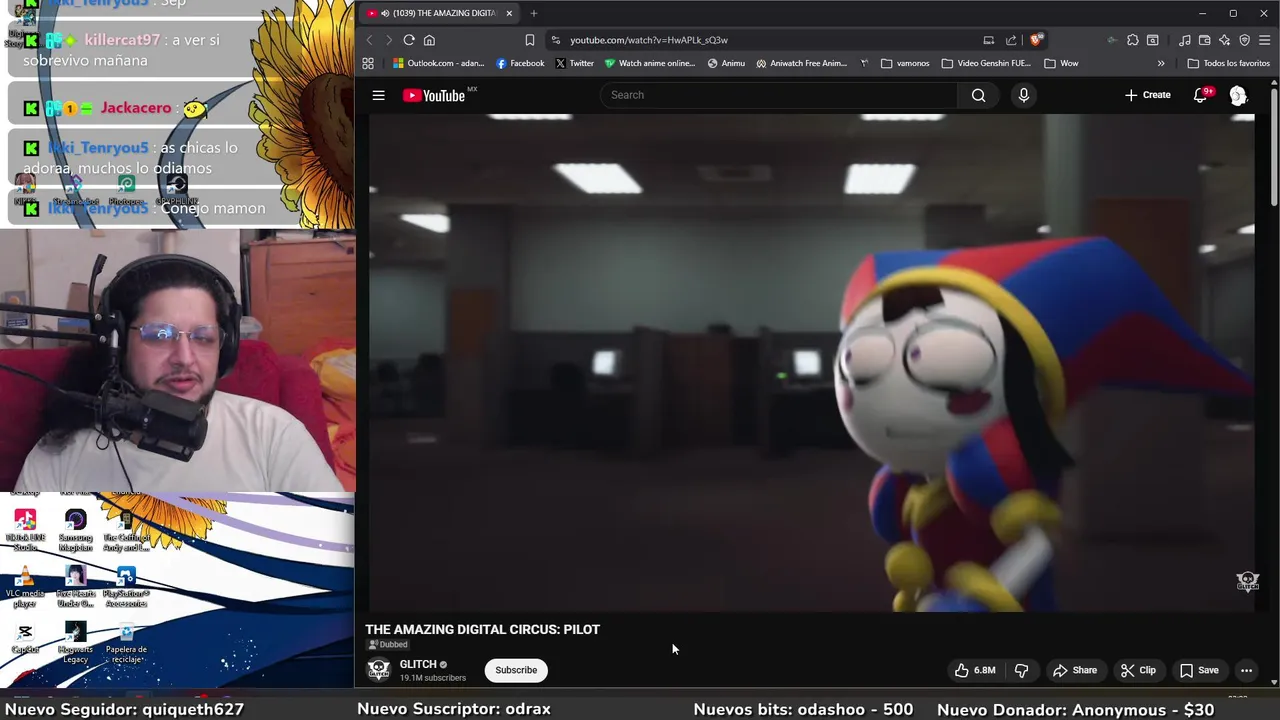Mute the tab via speaker icon
The image size is (1280, 720).
click(385, 13)
